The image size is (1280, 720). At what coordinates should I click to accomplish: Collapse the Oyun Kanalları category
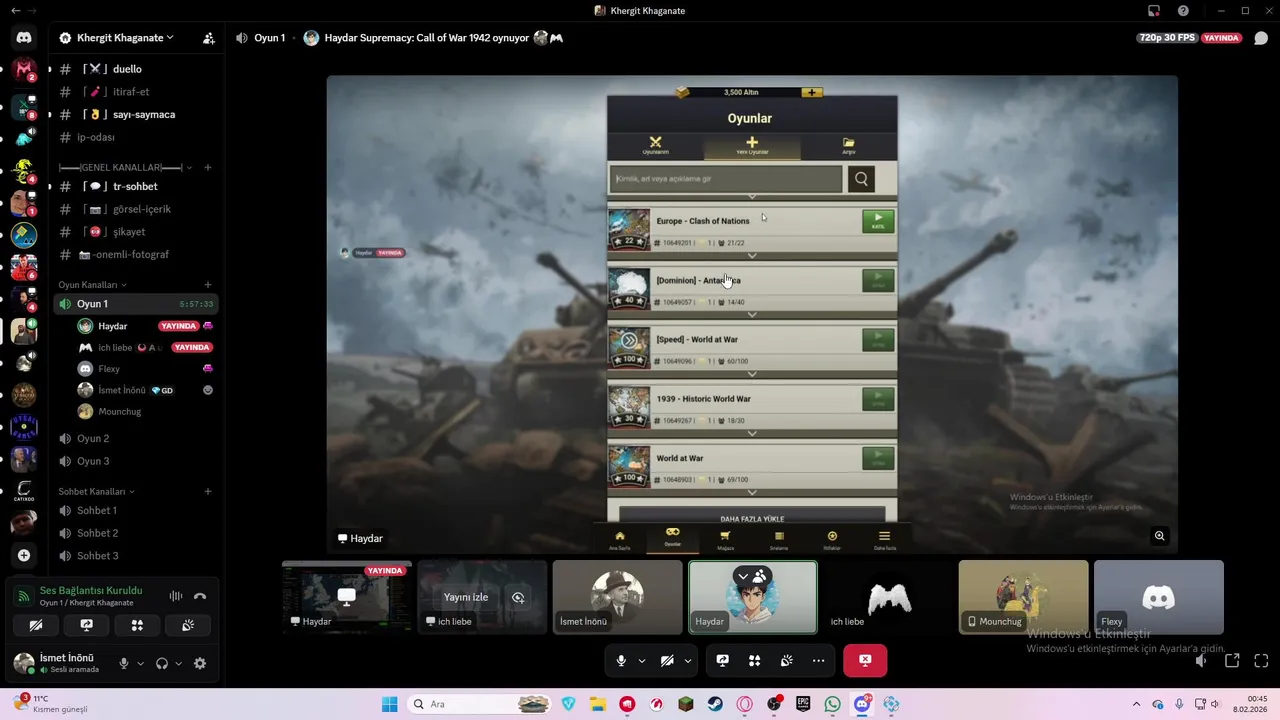(x=93, y=285)
